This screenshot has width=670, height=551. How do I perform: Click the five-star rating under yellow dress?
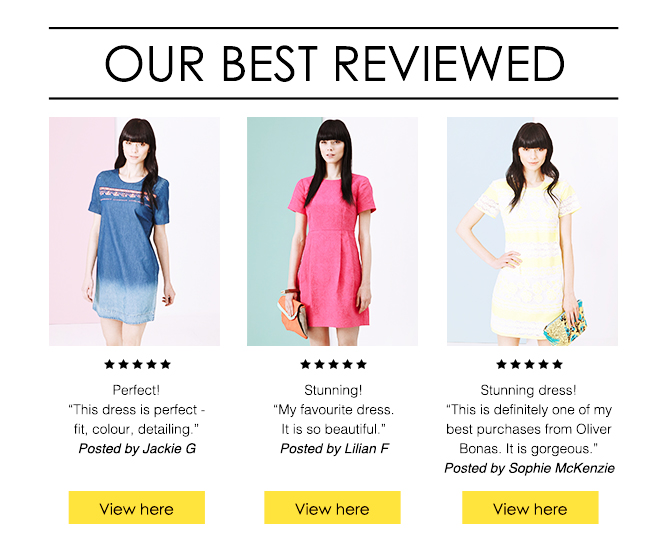click(x=529, y=364)
